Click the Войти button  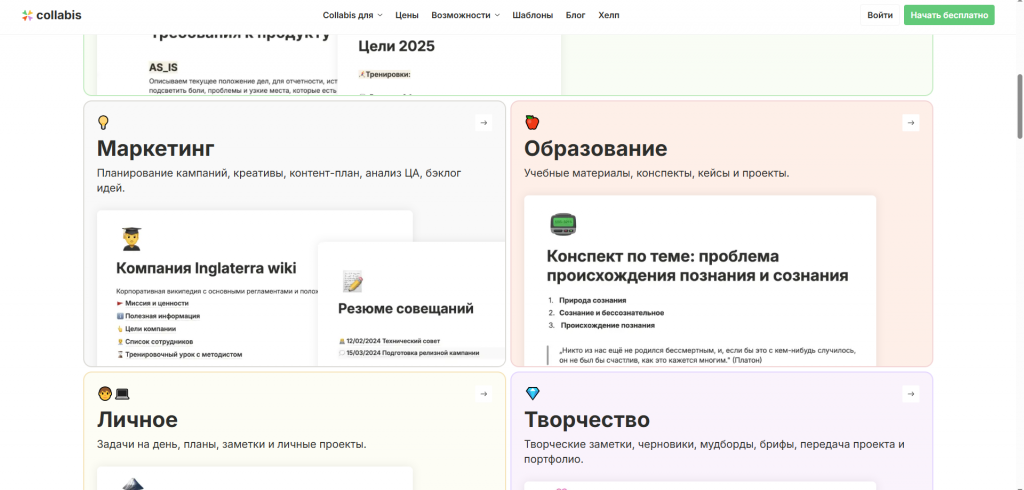880,15
